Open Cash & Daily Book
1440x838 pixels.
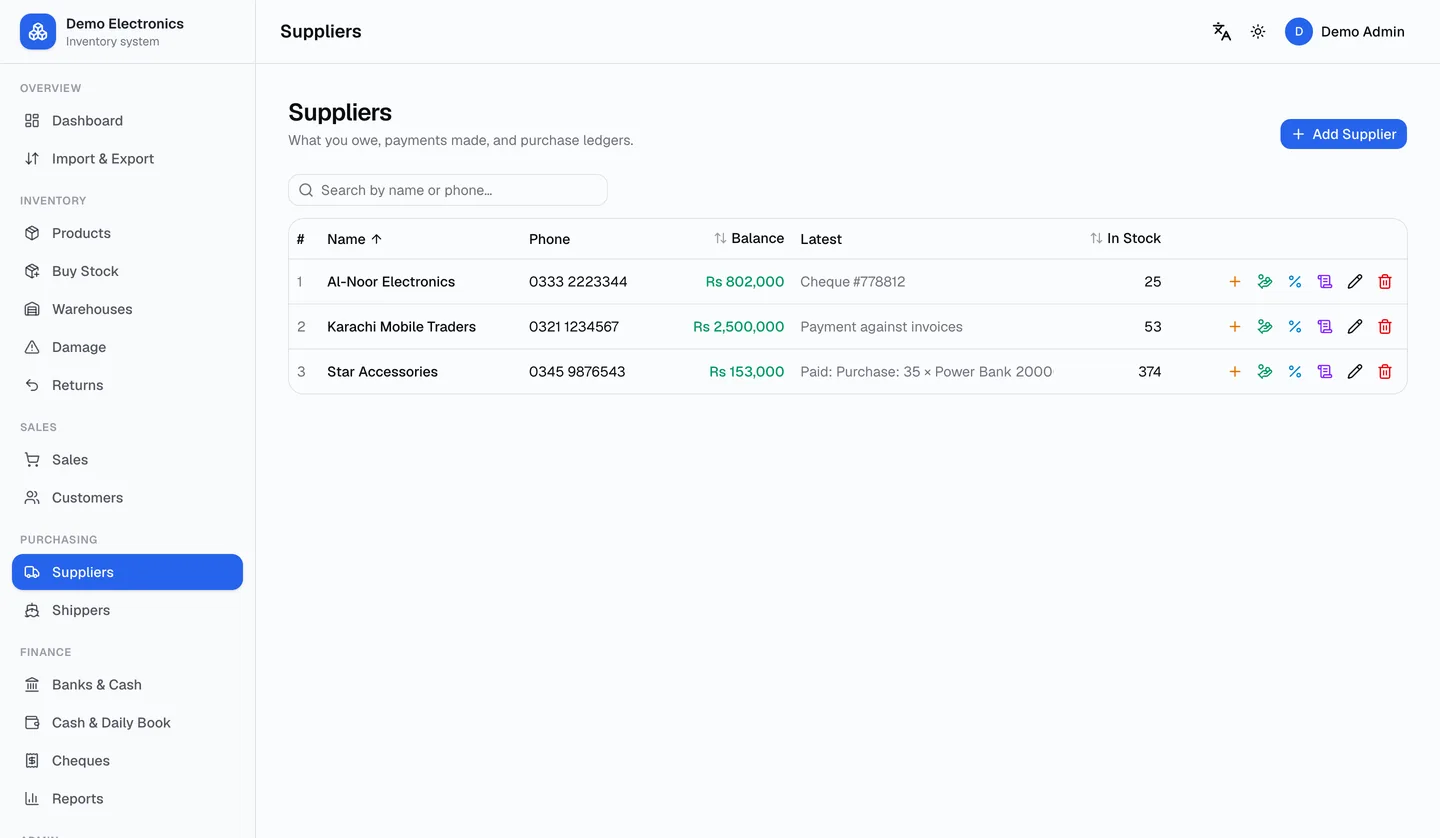click(127, 723)
